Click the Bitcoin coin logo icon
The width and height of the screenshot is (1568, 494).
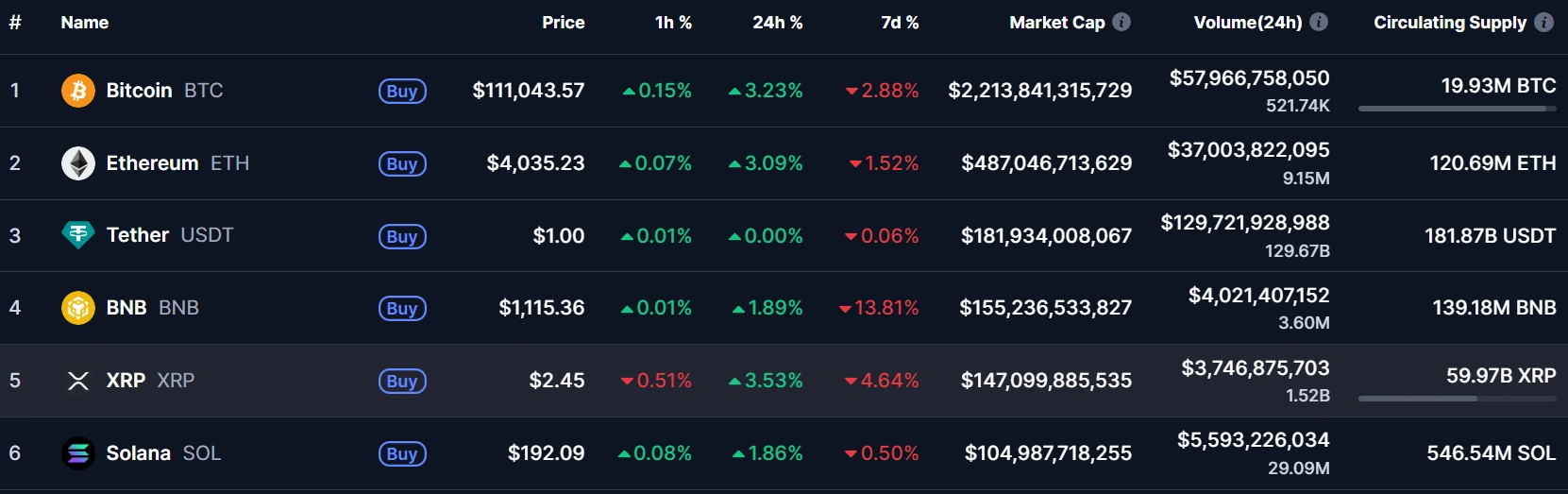tap(78, 91)
